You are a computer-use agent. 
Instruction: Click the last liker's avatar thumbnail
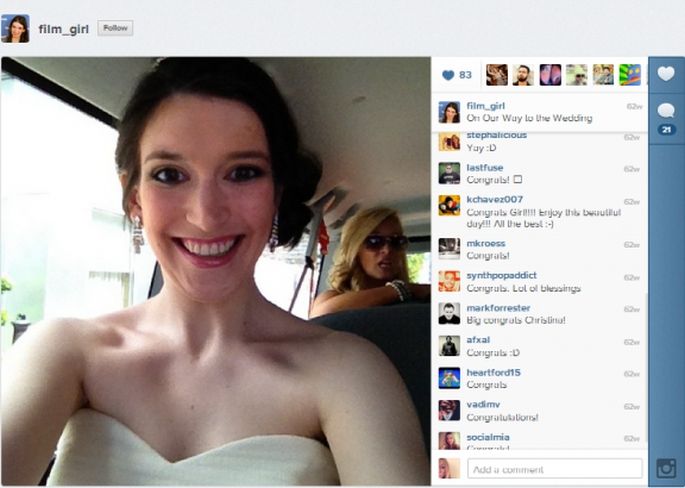point(630,75)
